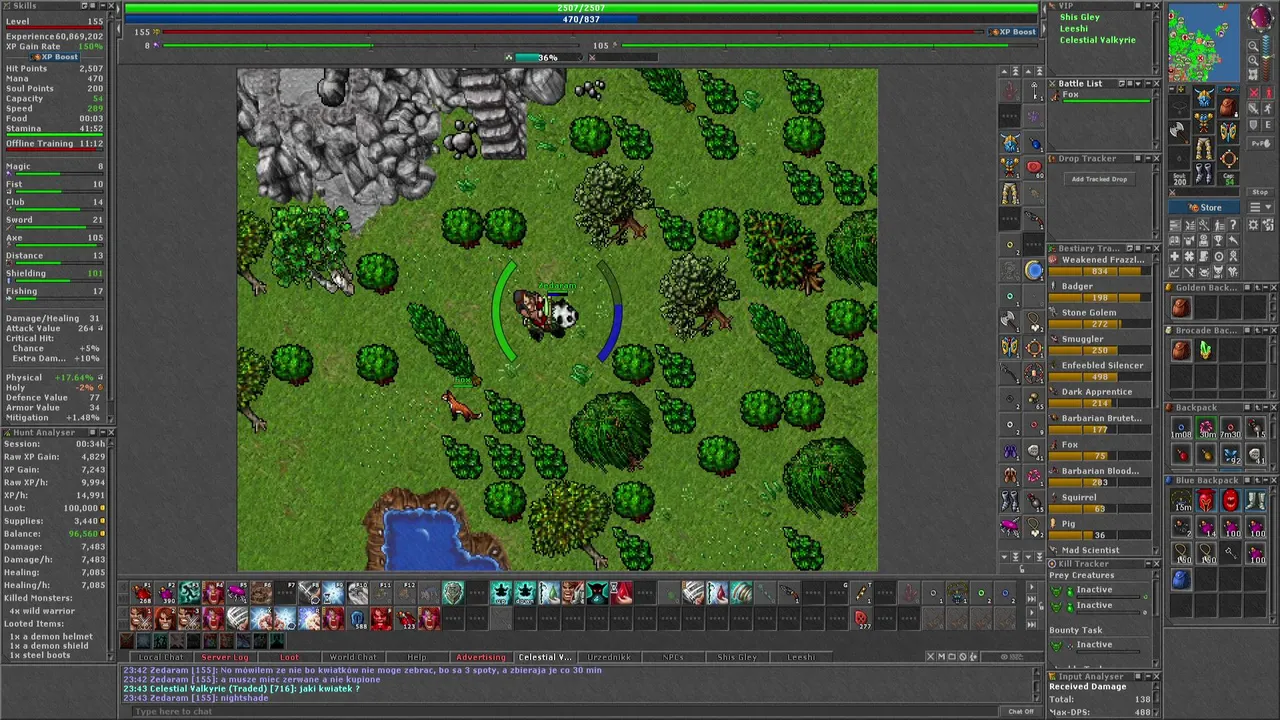Open the menu dropdown beside Store
The width and height of the screenshot is (1280, 720).
(x=1260, y=208)
